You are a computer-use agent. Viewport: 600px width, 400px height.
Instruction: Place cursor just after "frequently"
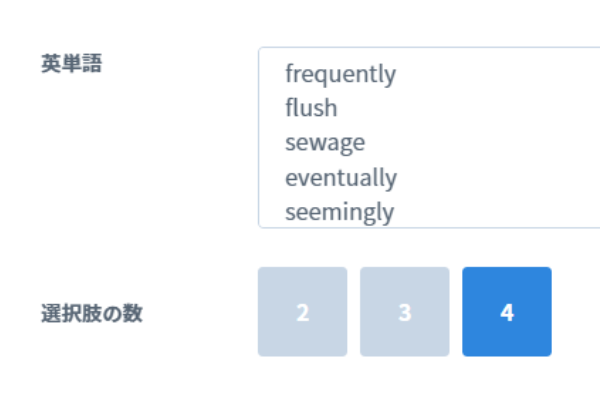click(x=398, y=74)
